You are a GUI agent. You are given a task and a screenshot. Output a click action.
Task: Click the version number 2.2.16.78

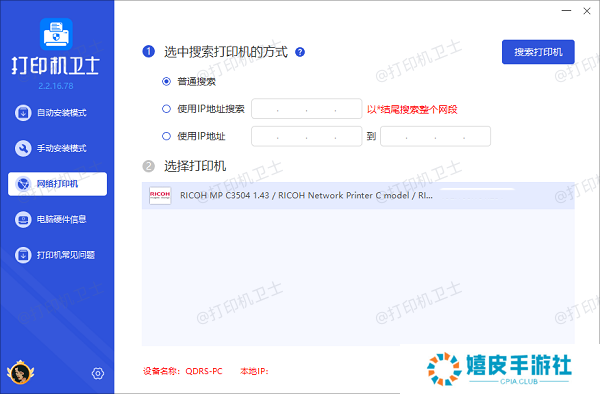tap(56, 86)
